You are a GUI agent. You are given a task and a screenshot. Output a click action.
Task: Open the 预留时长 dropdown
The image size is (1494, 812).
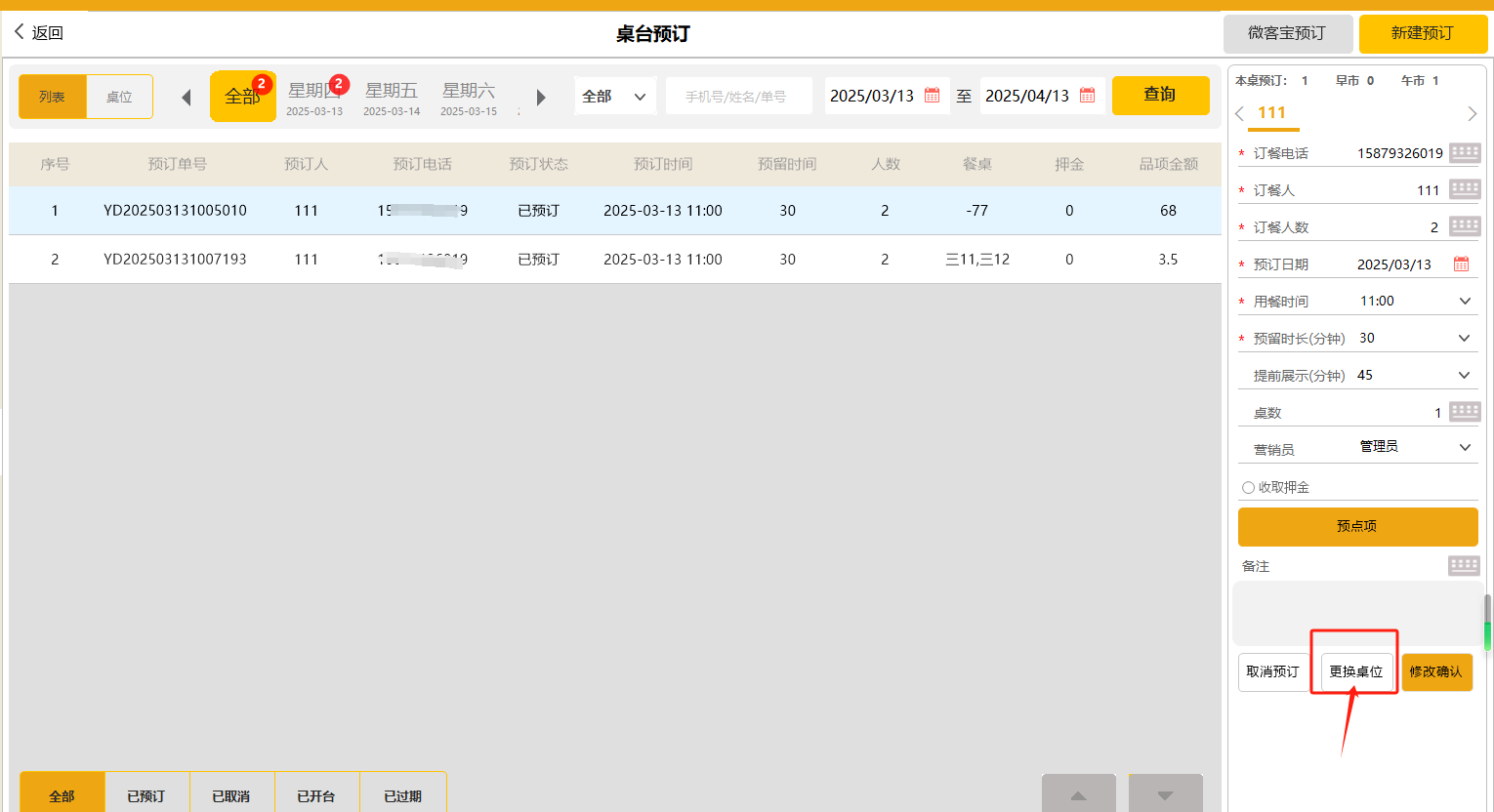coord(1464,339)
